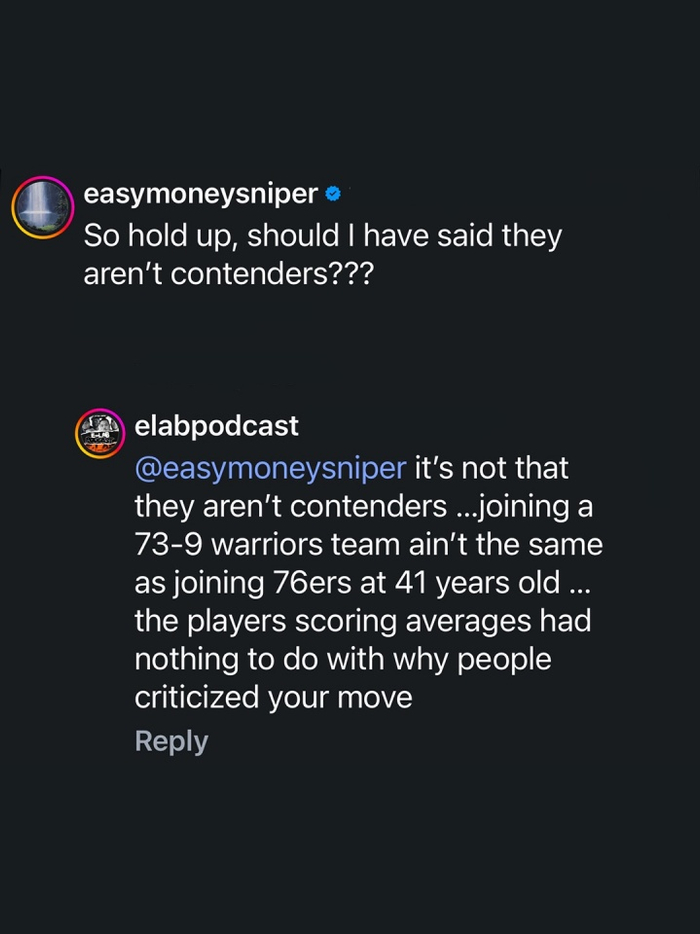View the waterfall avatar's story ring
This screenshot has width=700, height=934.
coord(43,207)
